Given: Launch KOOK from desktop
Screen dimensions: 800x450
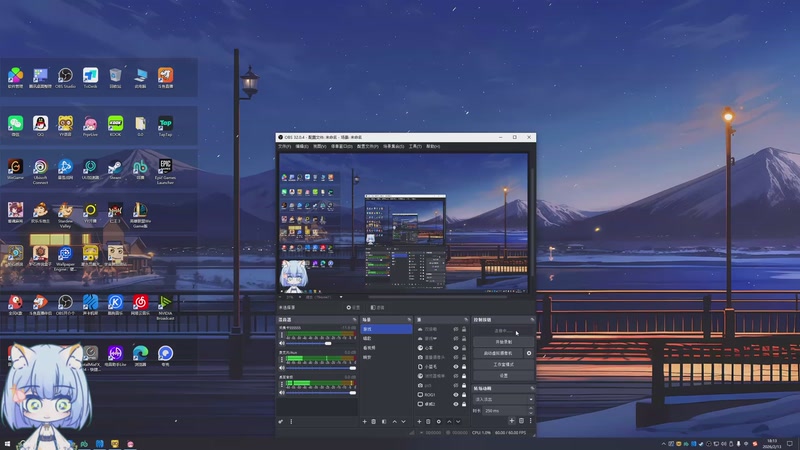Looking at the screenshot, I should click(x=115, y=126).
